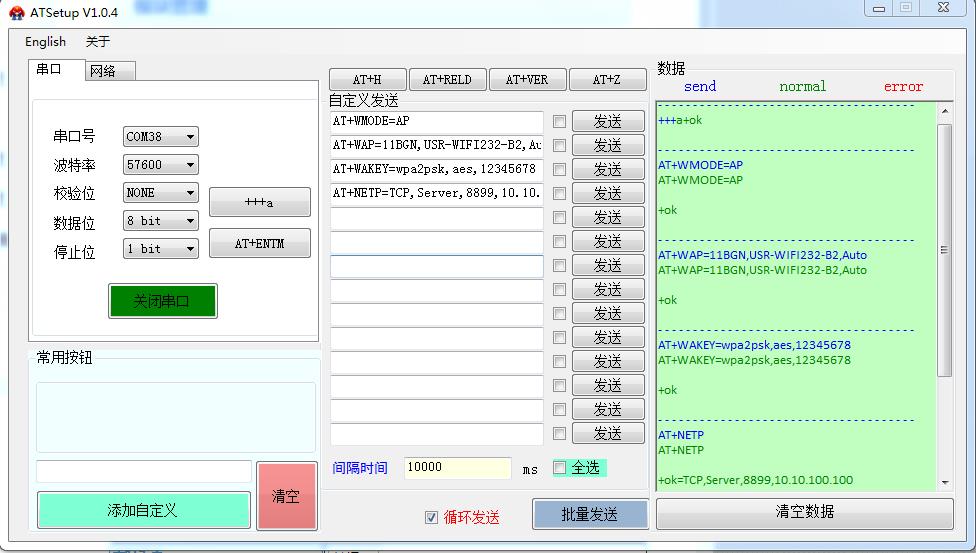
Task: Send the AT+RELD command
Action: pos(446,80)
